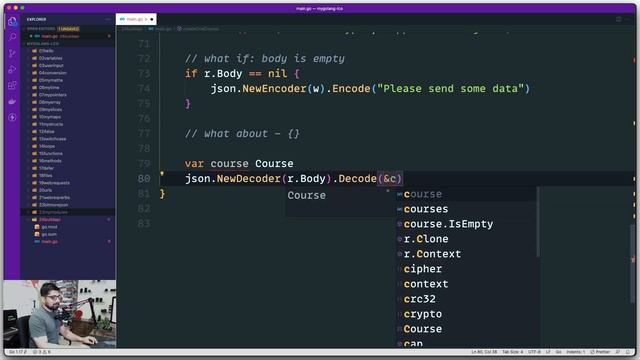
Task: Click the 'var course Course' line
Action: (239, 164)
